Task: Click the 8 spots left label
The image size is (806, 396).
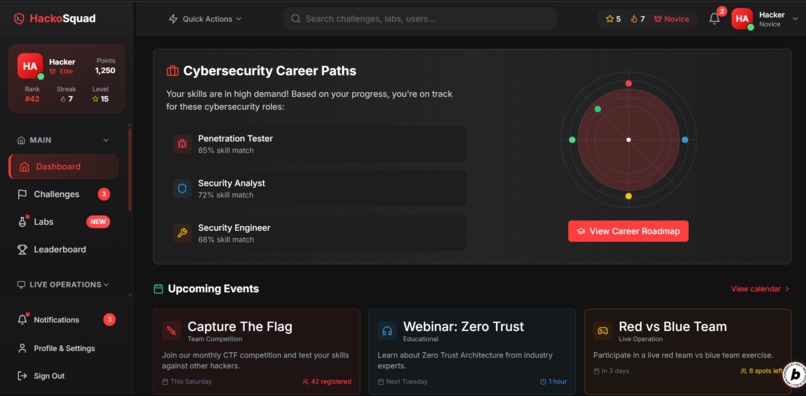Action: (761, 371)
